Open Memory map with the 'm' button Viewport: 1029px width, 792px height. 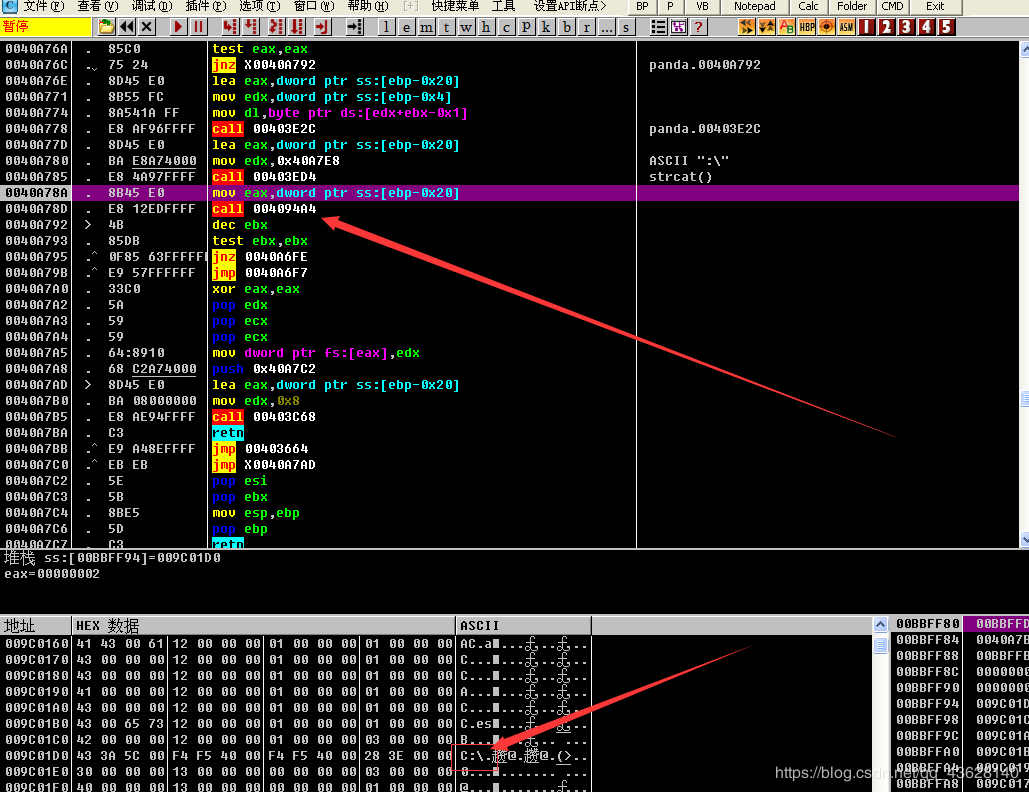(427, 27)
